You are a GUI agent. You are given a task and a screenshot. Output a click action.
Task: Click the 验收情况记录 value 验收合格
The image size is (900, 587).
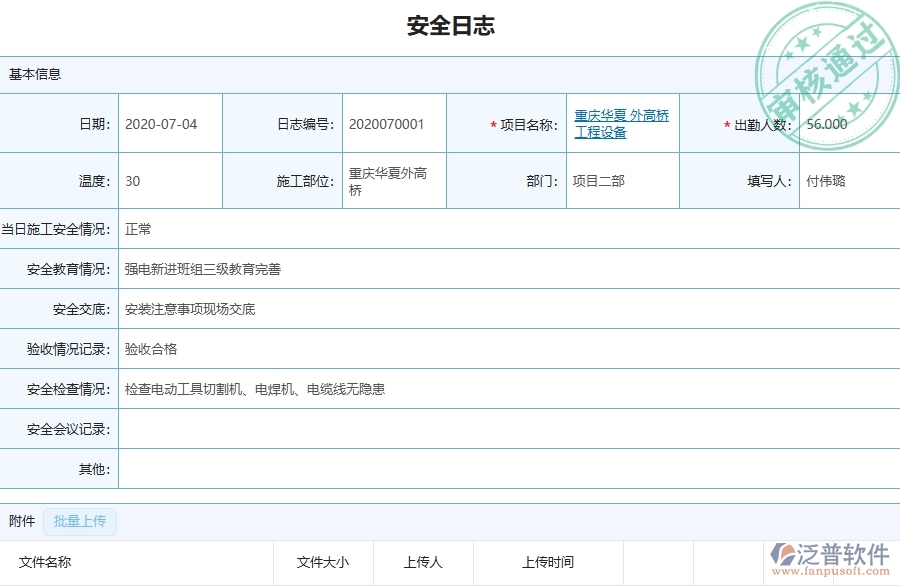(x=151, y=349)
